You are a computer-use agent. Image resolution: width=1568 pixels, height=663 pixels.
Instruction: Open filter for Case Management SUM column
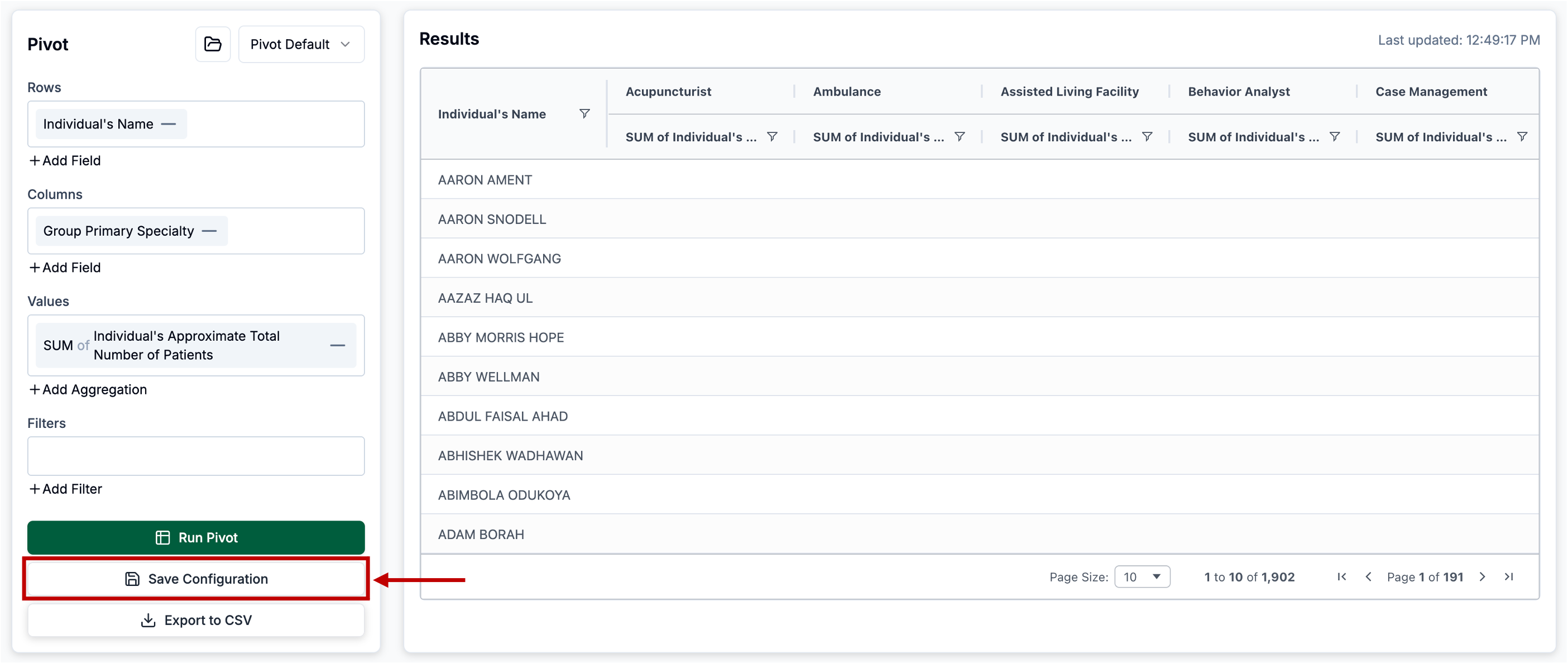1521,137
